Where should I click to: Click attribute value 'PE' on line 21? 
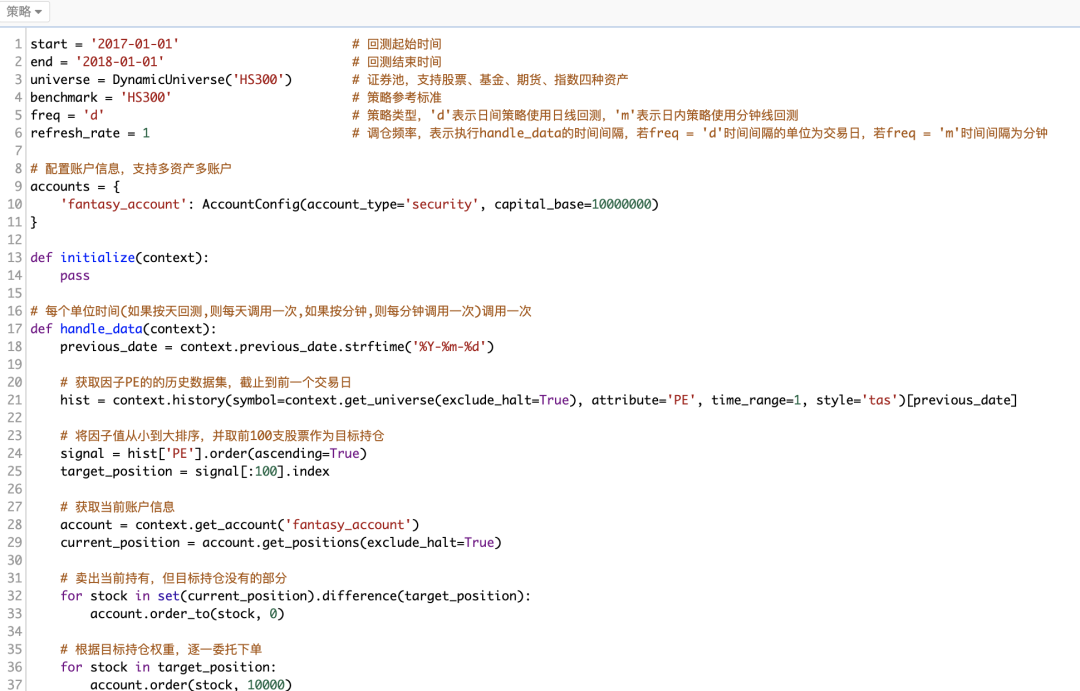pyautogui.click(x=681, y=400)
